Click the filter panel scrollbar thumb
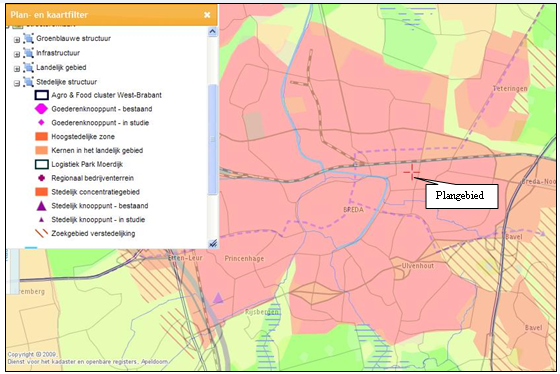The width and height of the screenshot is (560, 374). click(212, 139)
